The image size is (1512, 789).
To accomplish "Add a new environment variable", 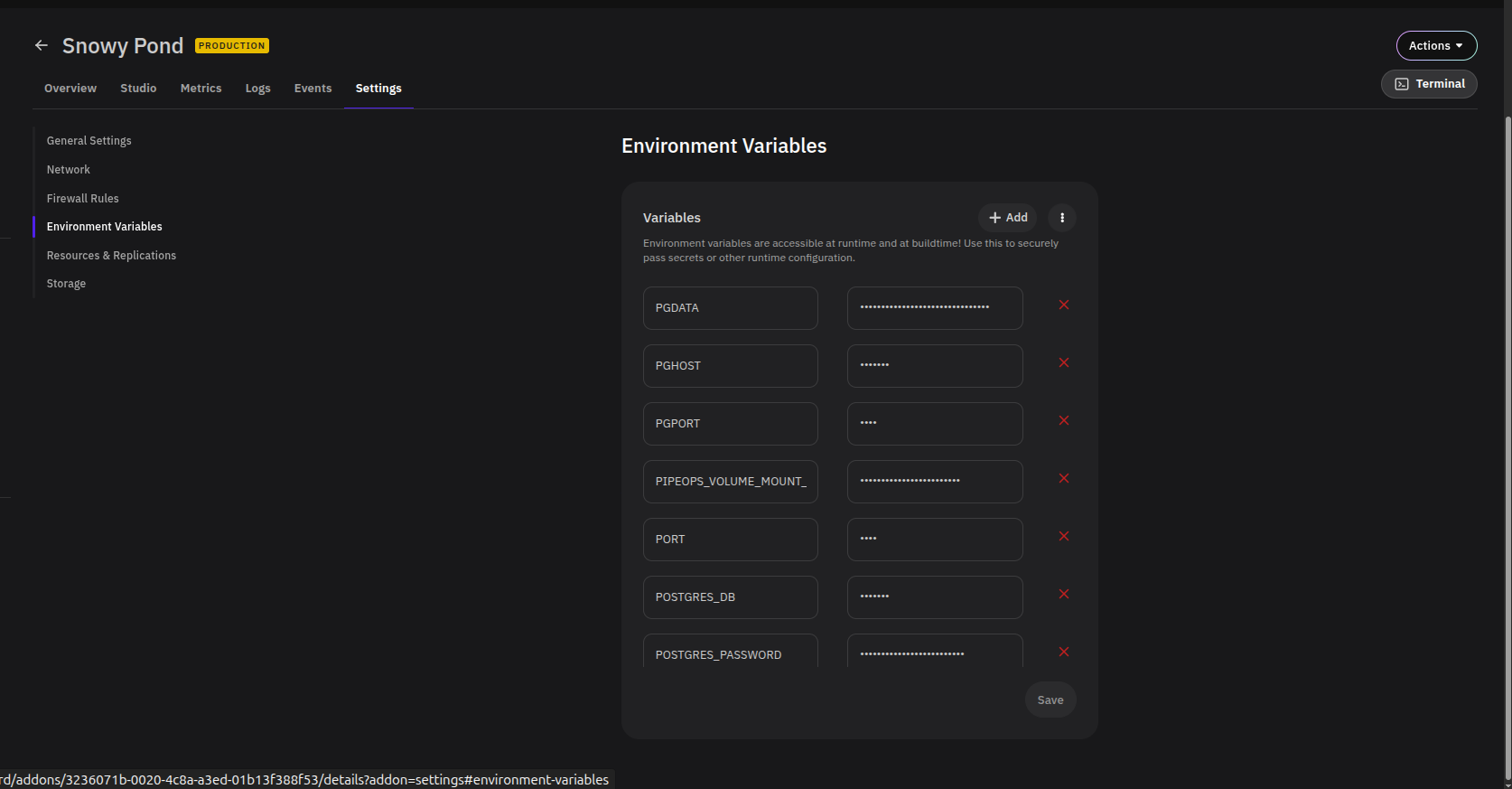I will point(1008,218).
